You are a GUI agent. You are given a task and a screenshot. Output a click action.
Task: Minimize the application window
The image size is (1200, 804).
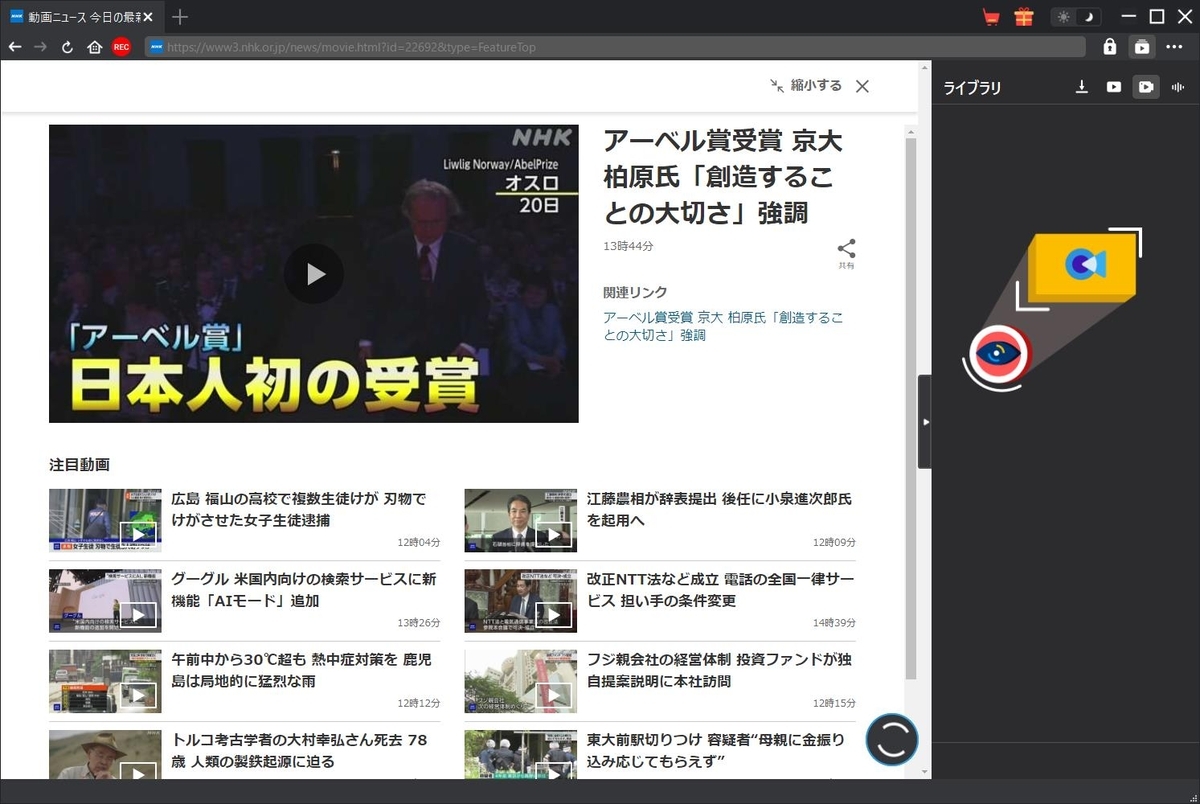(1130, 17)
